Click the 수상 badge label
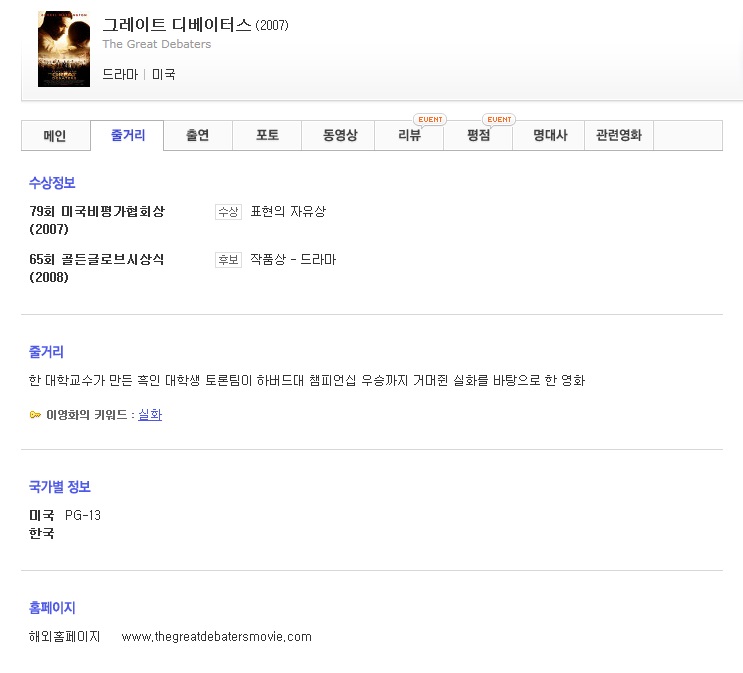This screenshot has width=743, height=673. [228, 212]
